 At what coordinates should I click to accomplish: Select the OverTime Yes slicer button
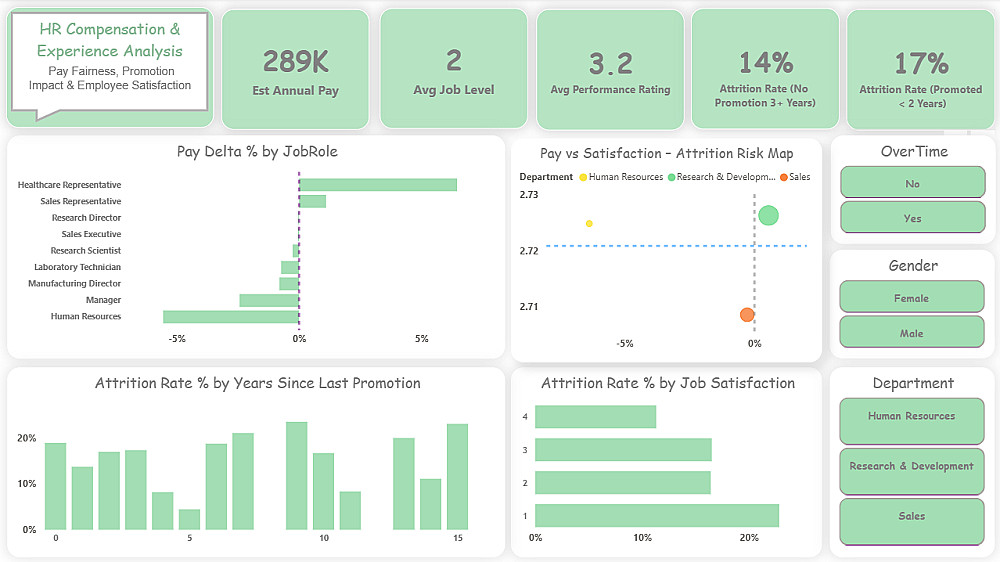coord(913,218)
